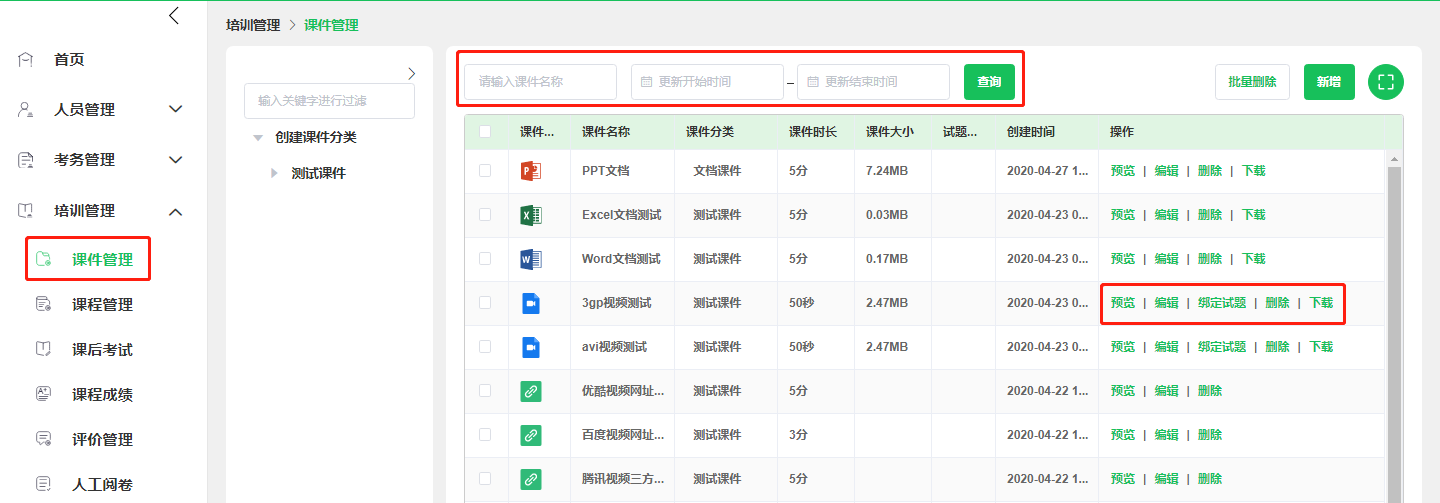Click the comment icon beside 评价管理
1440x503 pixels.
coord(43,439)
